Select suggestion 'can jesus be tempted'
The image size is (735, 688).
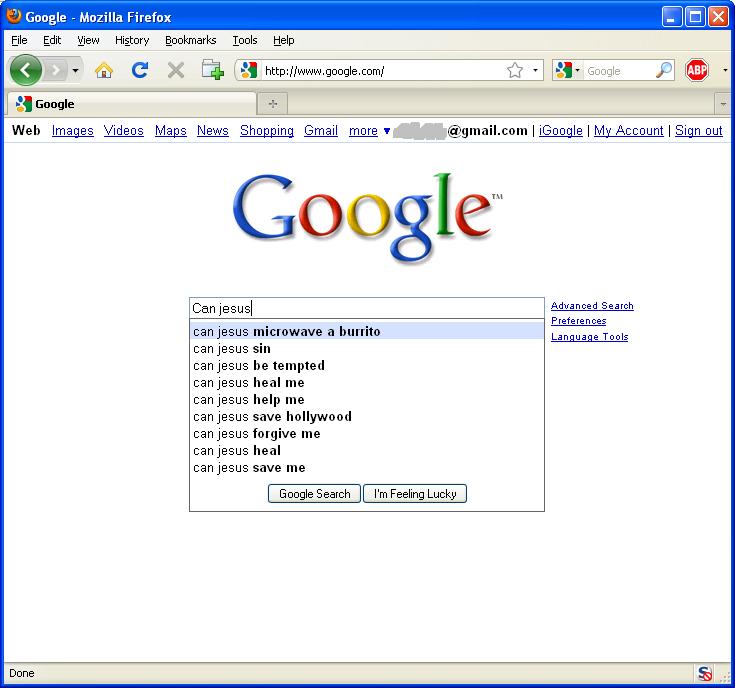pyautogui.click(x=367, y=366)
